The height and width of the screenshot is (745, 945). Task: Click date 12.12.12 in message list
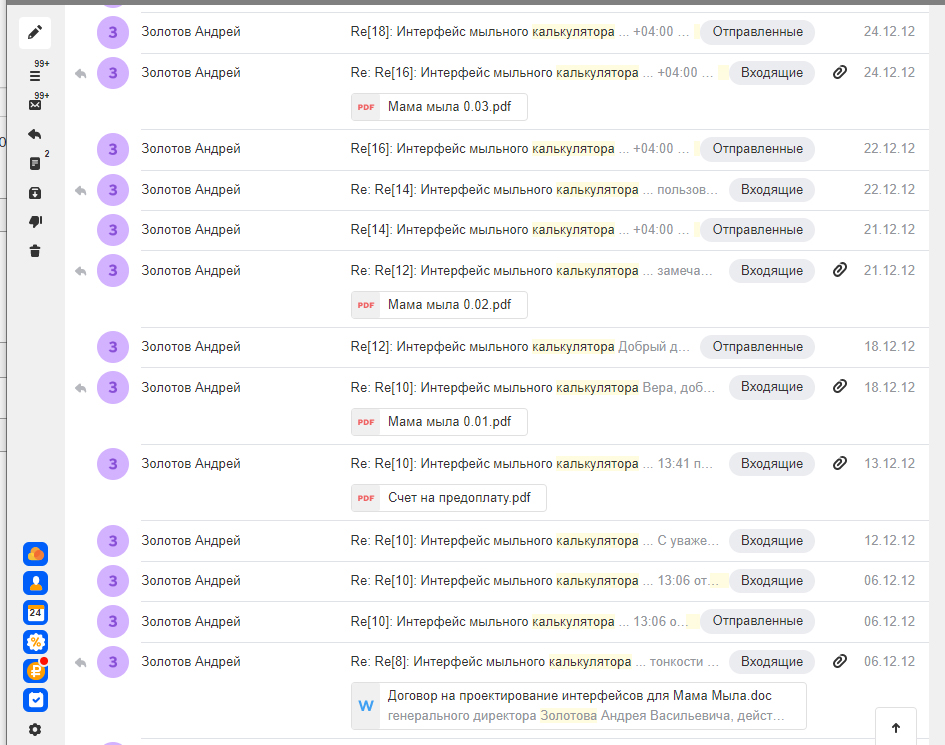tap(890, 541)
